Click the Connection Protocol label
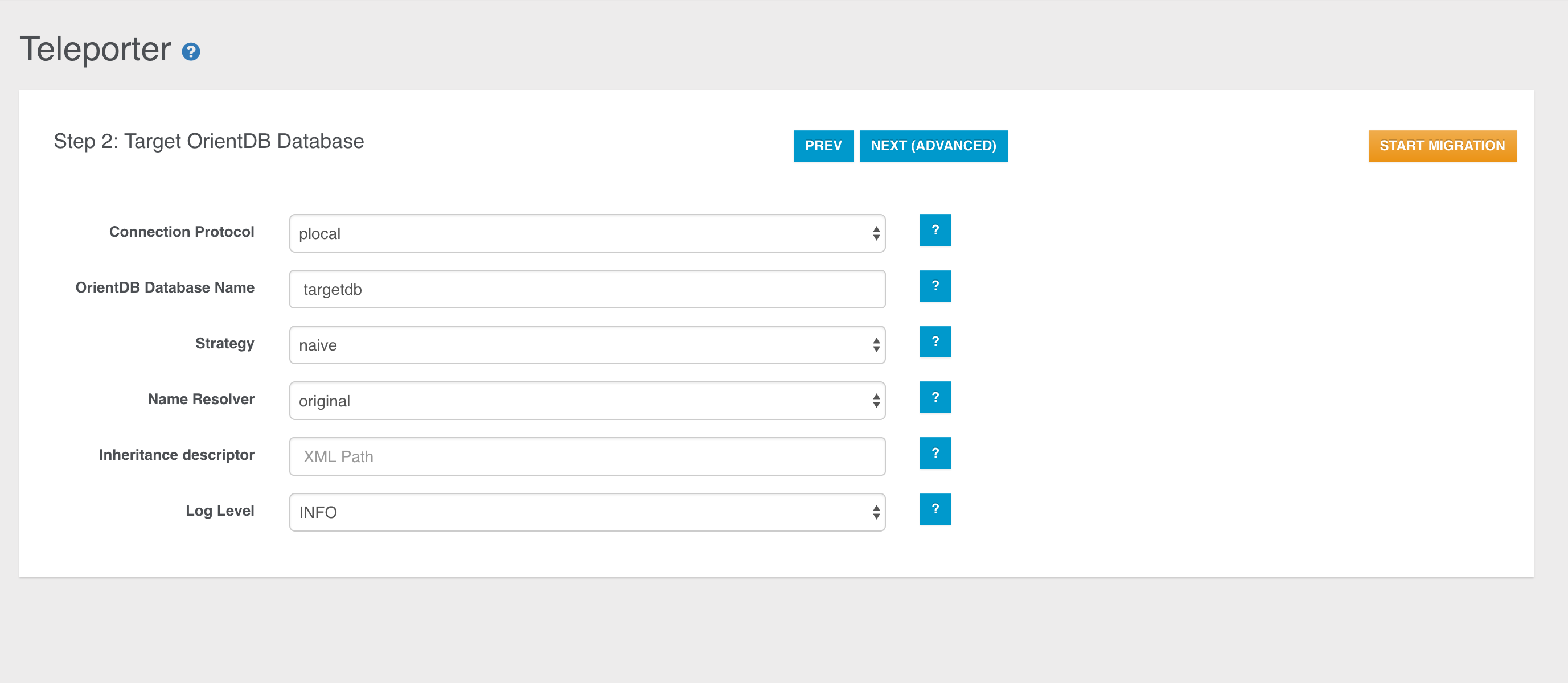 click(182, 232)
